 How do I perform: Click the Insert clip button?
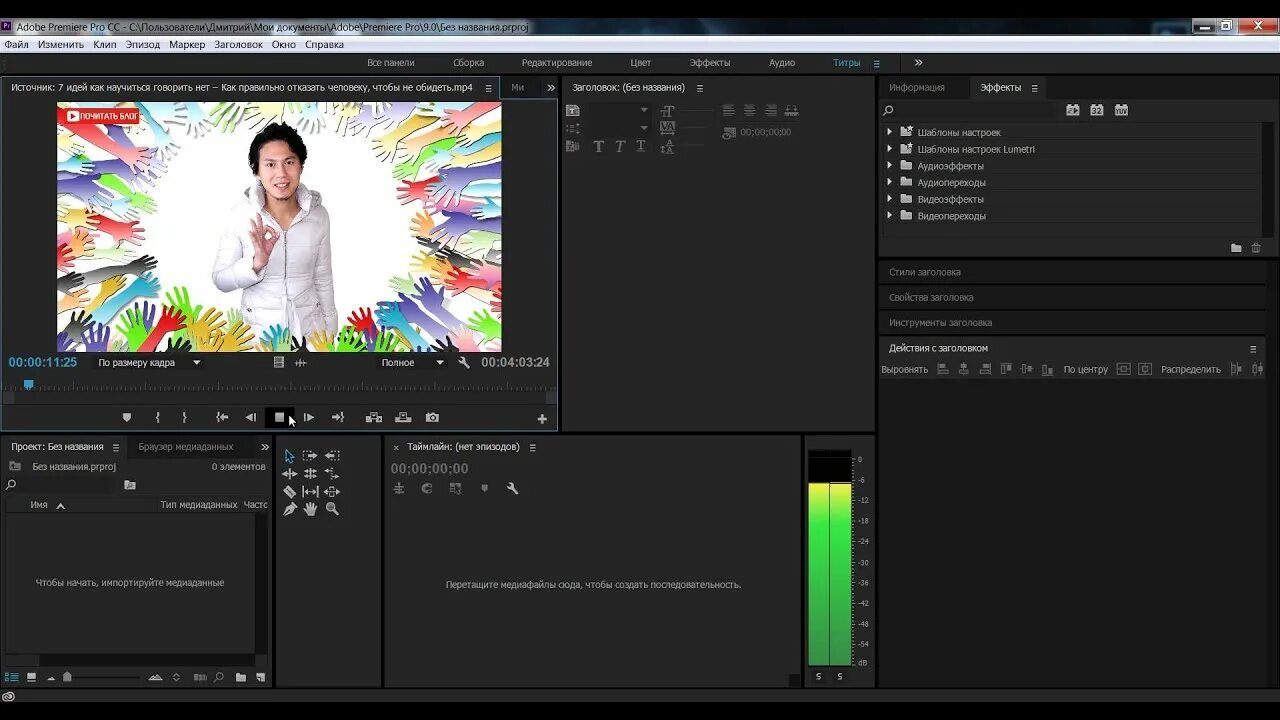(x=374, y=418)
